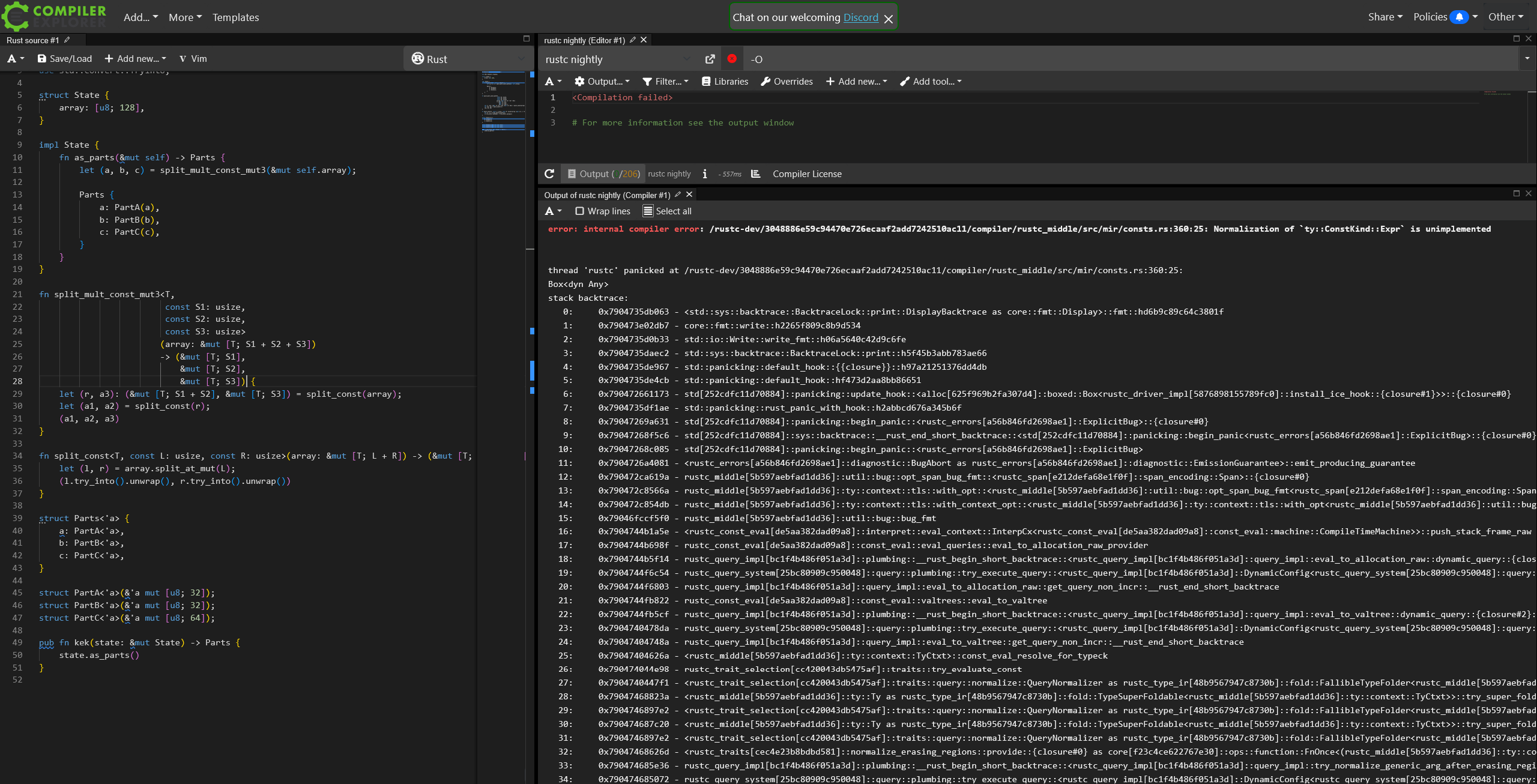Click the - 557ms compile time
Viewport: 1537px width, 784px height.
[729, 174]
